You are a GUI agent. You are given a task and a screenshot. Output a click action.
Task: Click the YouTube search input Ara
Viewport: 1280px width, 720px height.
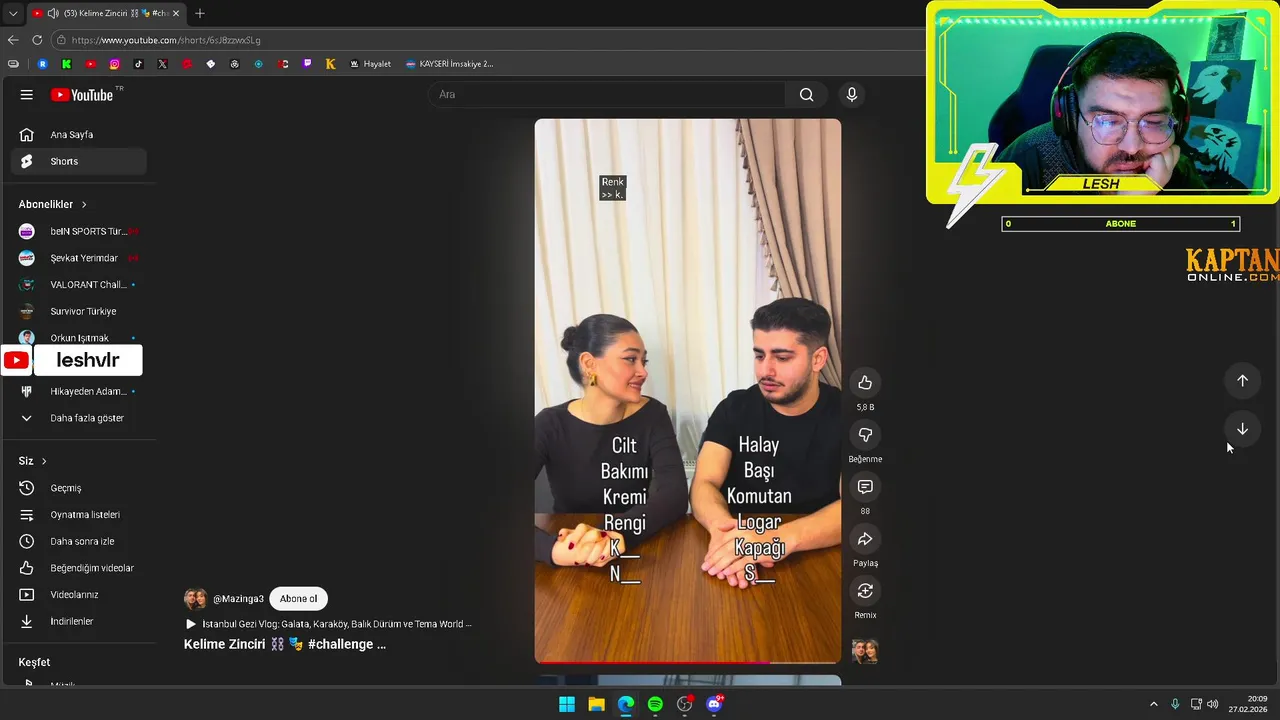point(607,95)
